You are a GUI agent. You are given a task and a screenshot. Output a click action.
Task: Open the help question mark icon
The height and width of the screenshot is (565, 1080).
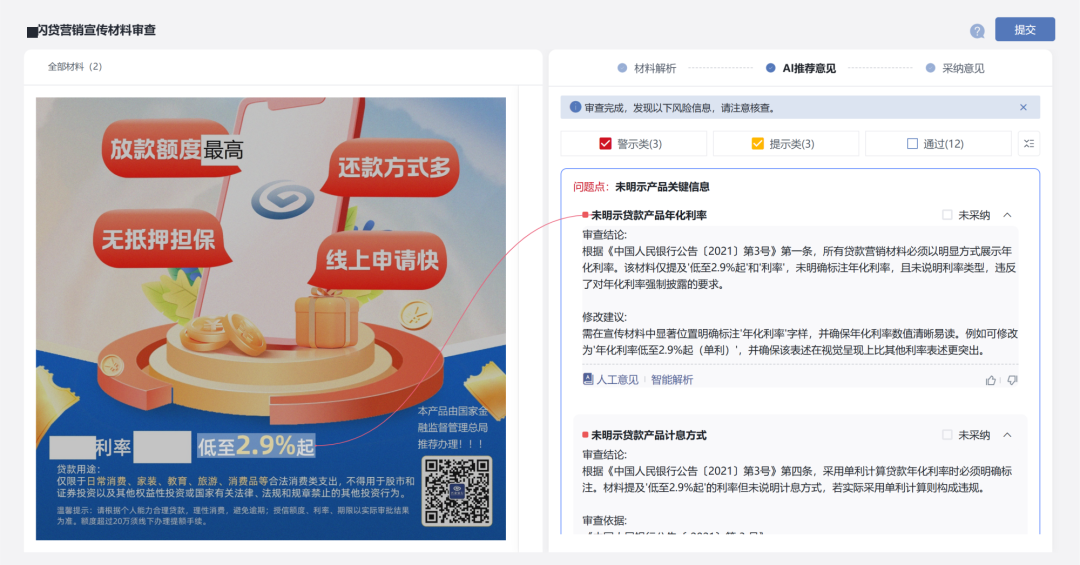tap(977, 31)
